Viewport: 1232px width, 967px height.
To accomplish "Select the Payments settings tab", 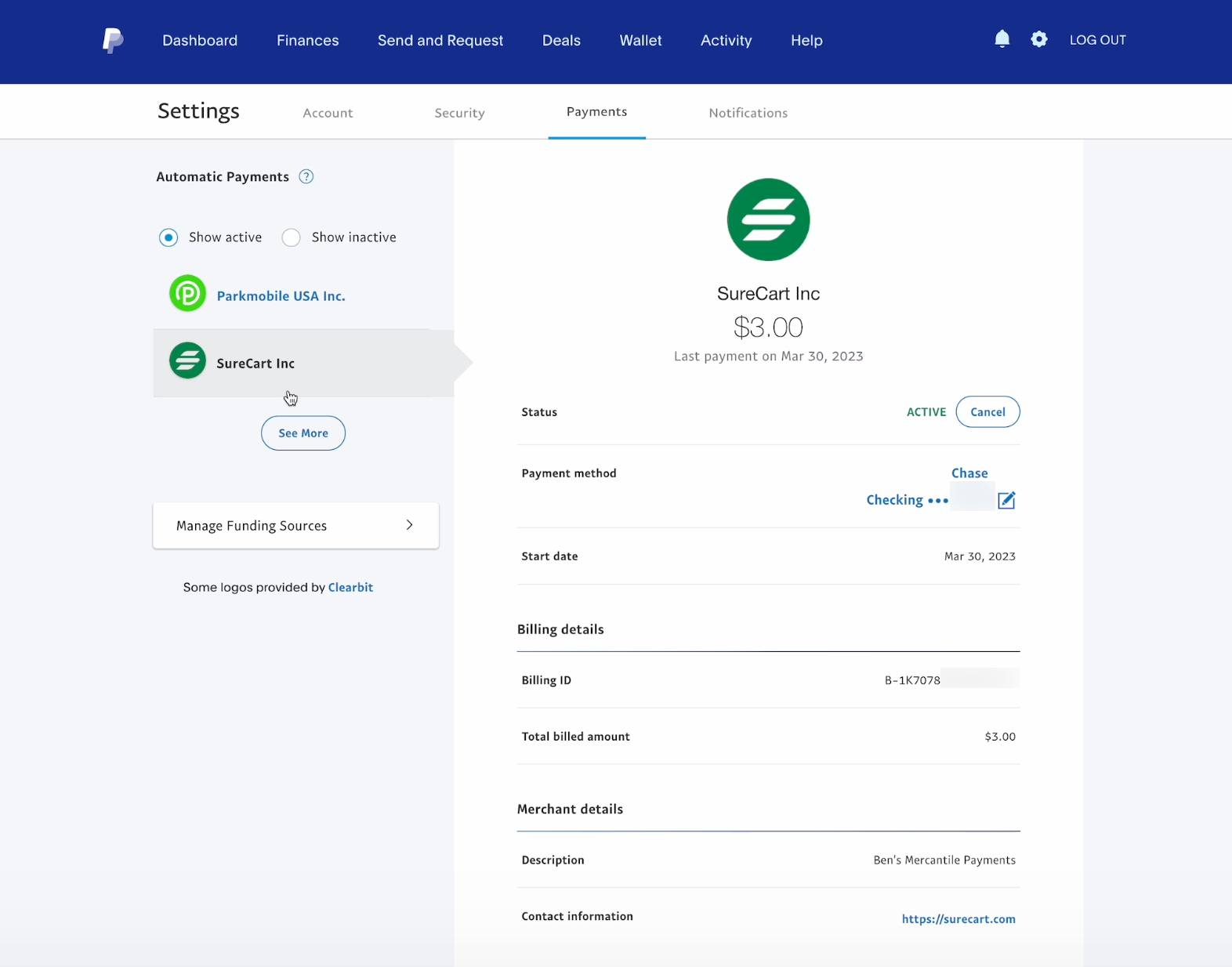I will (x=596, y=112).
